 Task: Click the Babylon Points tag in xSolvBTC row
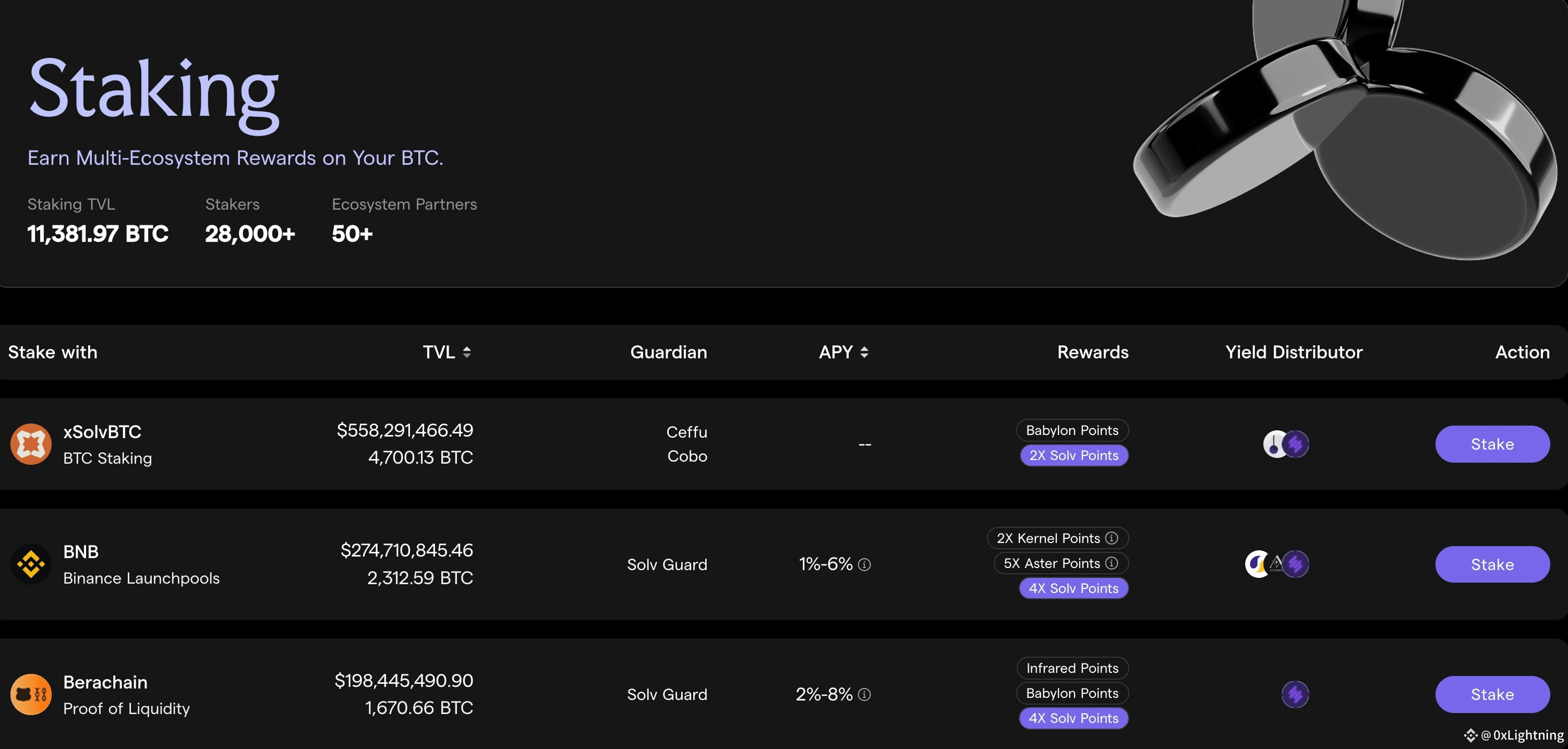[x=1071, y=430]
